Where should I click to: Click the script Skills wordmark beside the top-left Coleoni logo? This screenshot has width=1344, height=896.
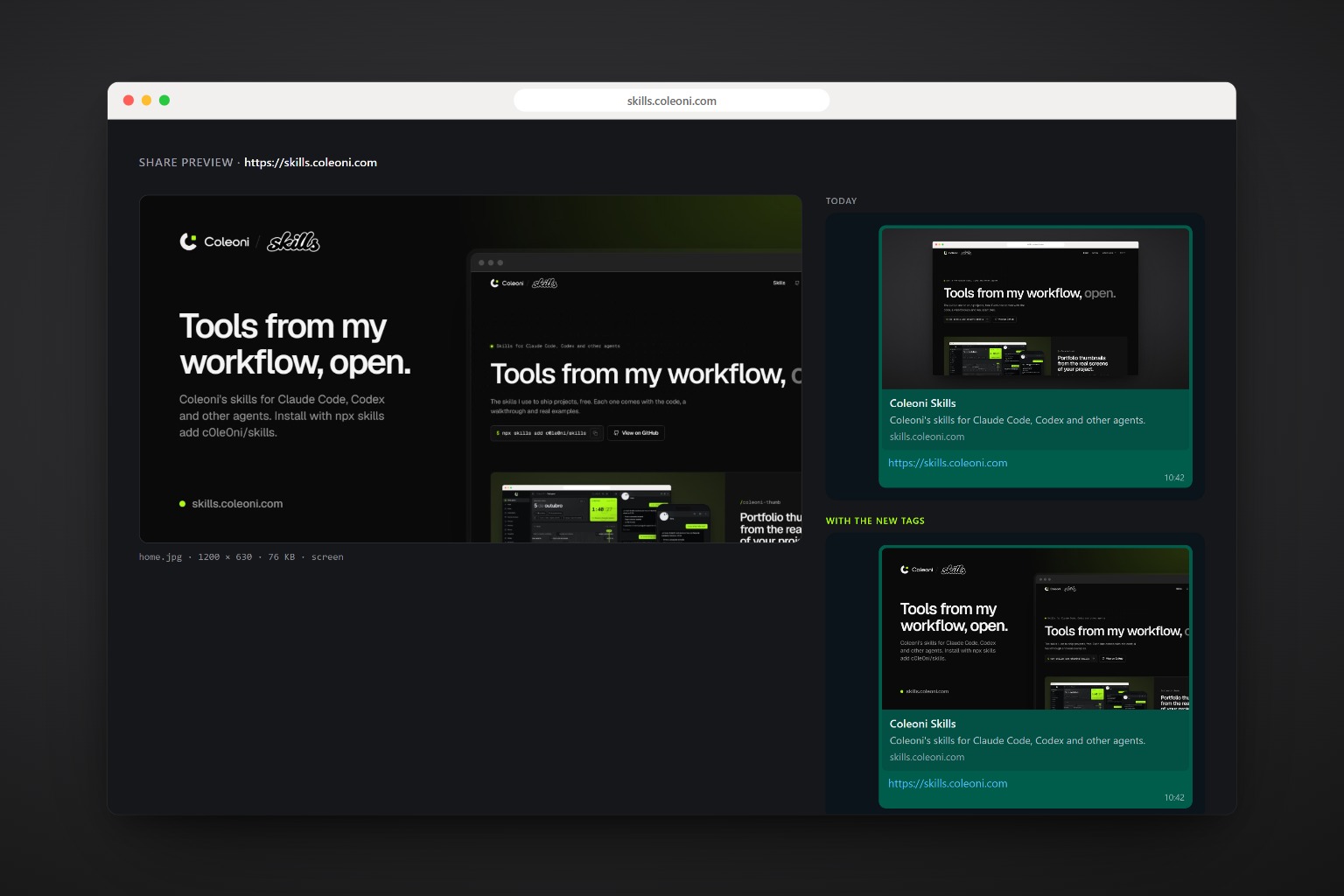(x=294, y=242)
